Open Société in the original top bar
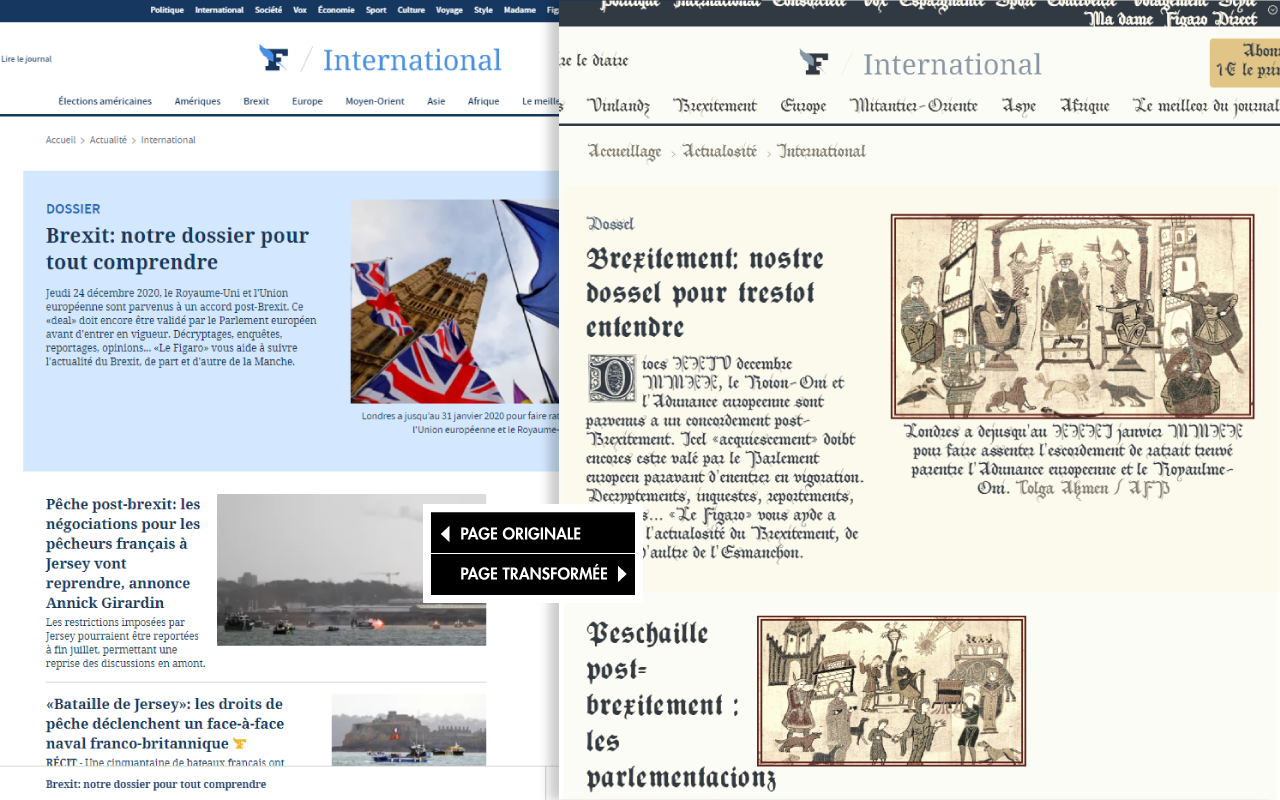 coord(268,10)
